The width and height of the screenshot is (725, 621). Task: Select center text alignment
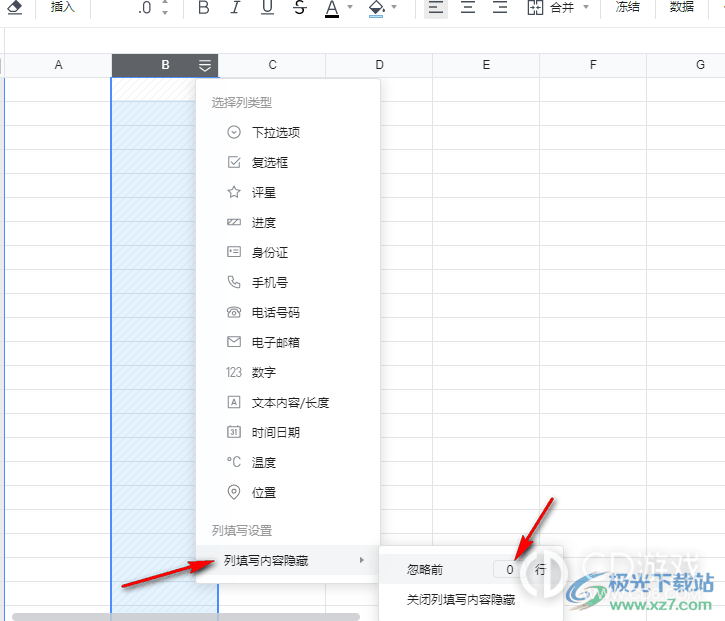468,8
